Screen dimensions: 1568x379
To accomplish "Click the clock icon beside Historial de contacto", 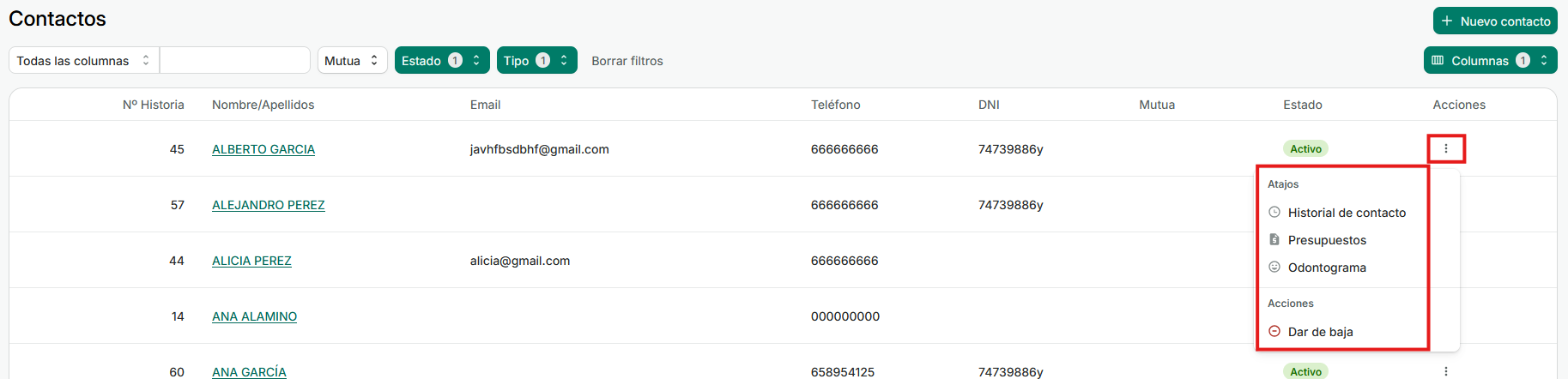I will click(1274, 212).
